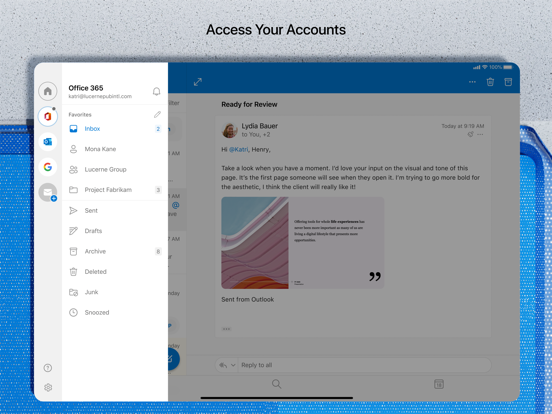This screenshot has height=414, width=552.
Task: Click the sender name Lydia Bauer
Action: coord(259,126)
